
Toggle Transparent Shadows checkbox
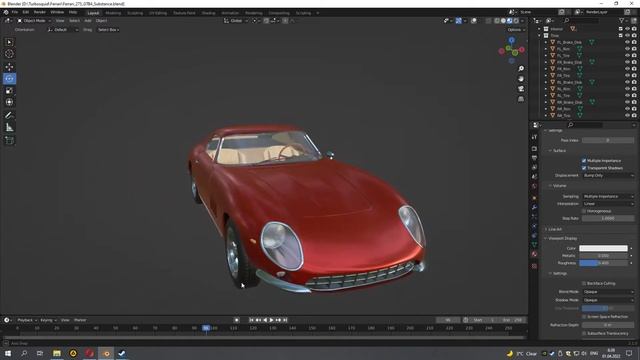(x=584, y=168)
